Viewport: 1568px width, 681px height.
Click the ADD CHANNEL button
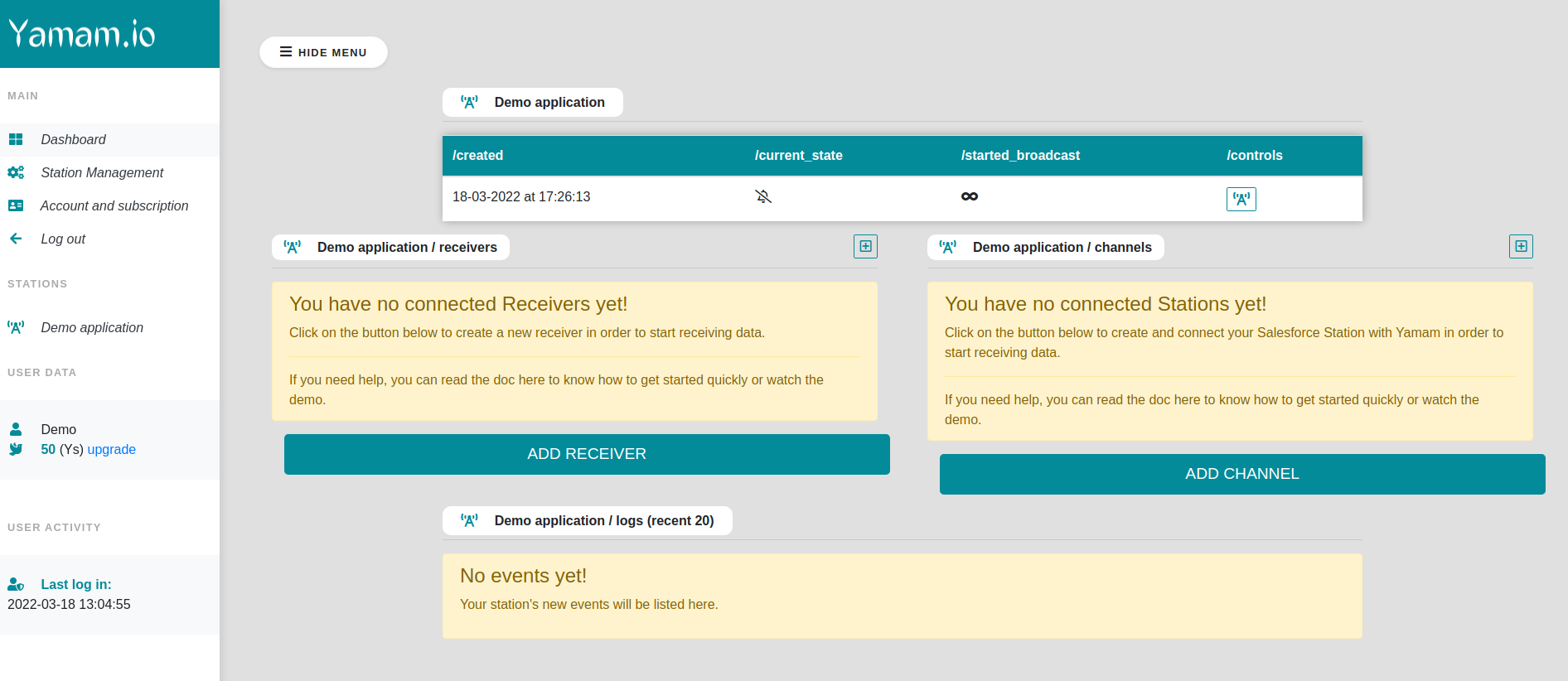coord(1242,474)
